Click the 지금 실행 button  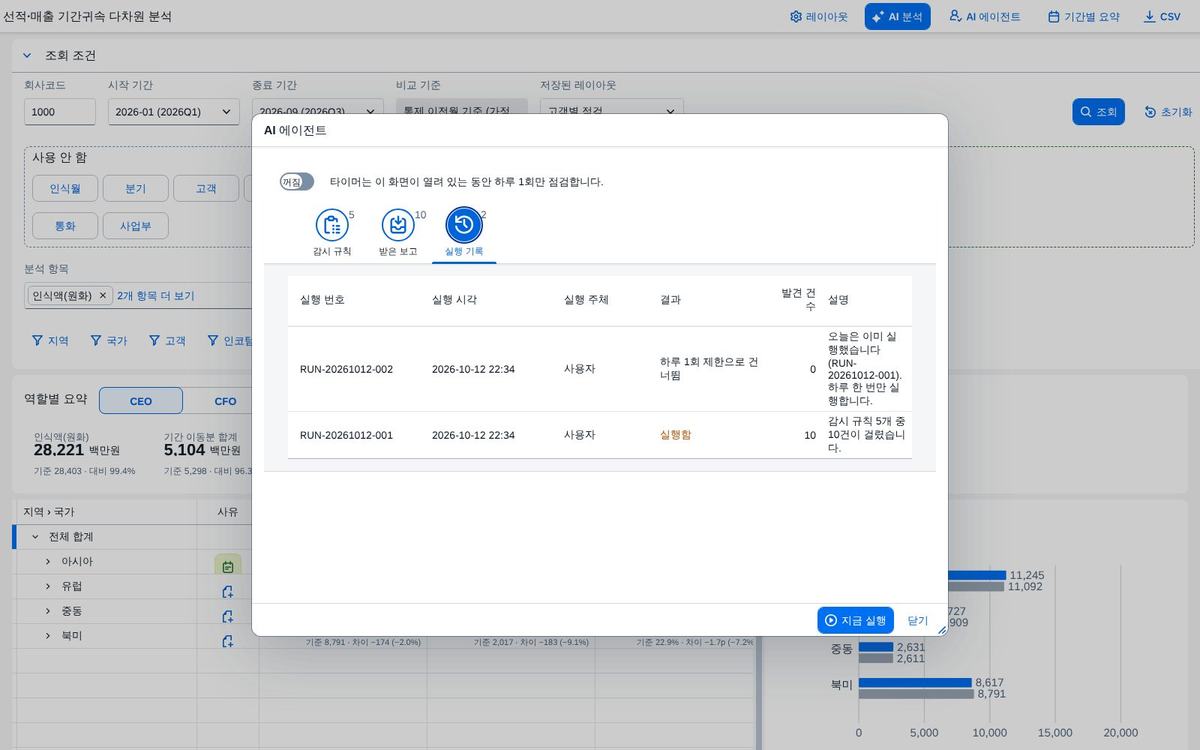pos(855,620)
